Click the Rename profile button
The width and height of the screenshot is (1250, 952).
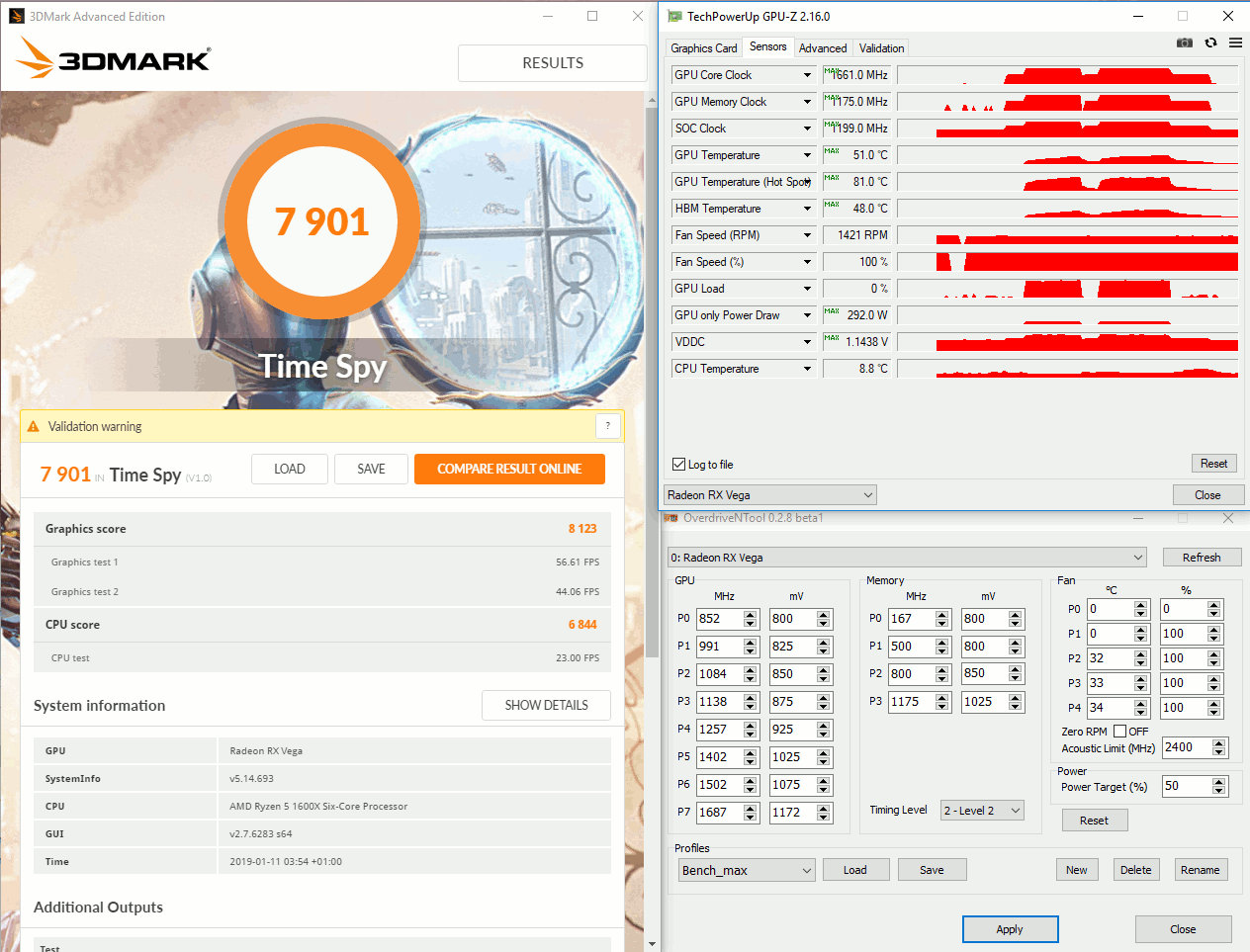(1200, 870)
